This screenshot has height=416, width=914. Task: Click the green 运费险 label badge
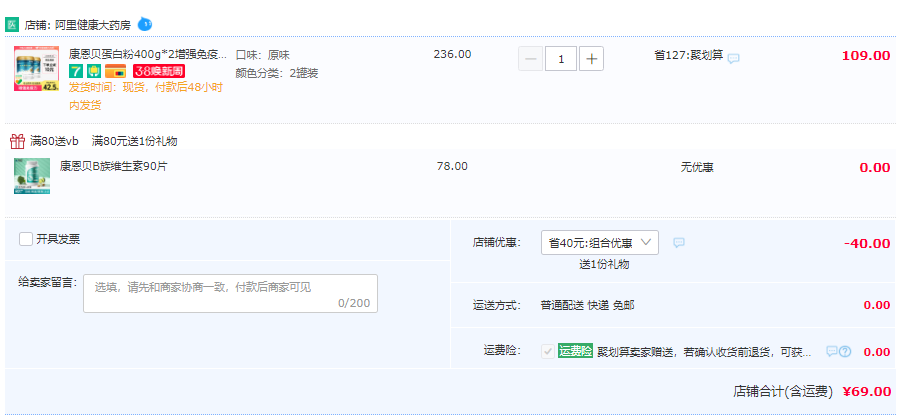click(575, 351)
